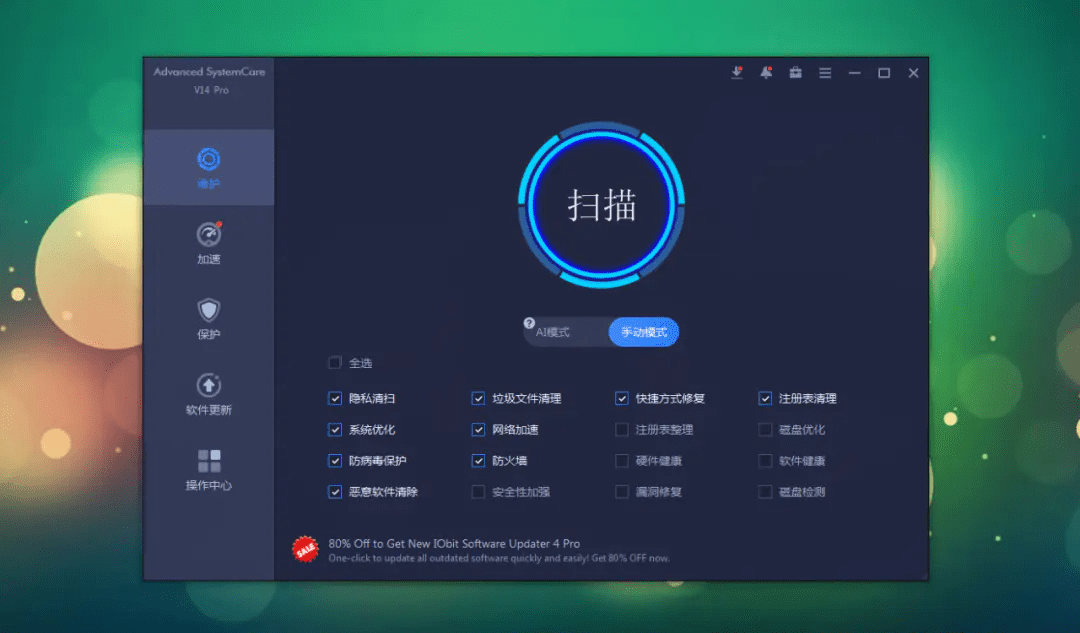The image size is (1080, 633).
Task: Click the V14 Pro version label
Action: coord(211,90)
